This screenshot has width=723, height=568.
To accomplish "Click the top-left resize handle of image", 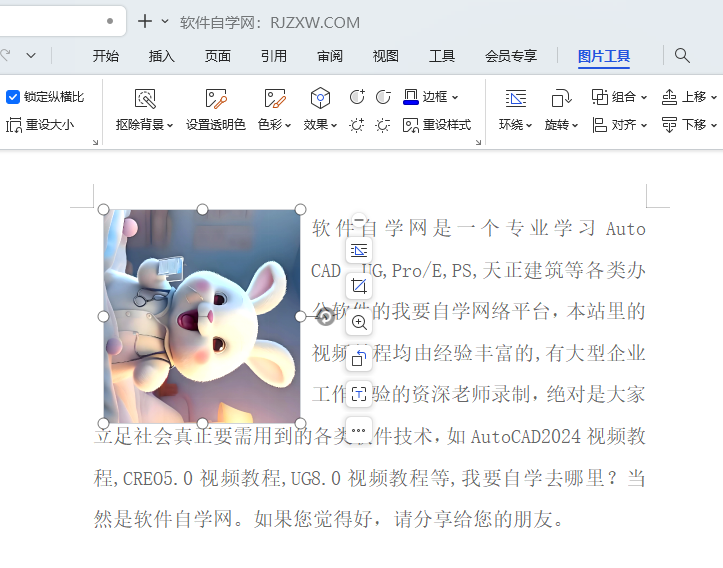I will [104, 210].
